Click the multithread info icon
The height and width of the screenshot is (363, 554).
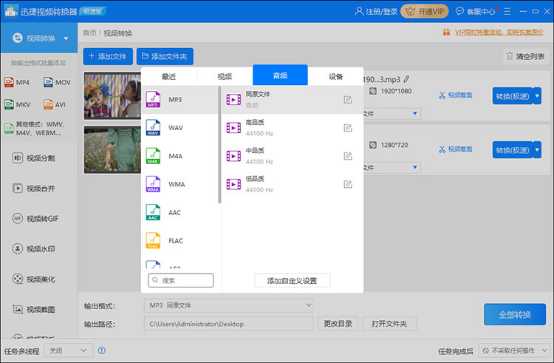(102, 350)
